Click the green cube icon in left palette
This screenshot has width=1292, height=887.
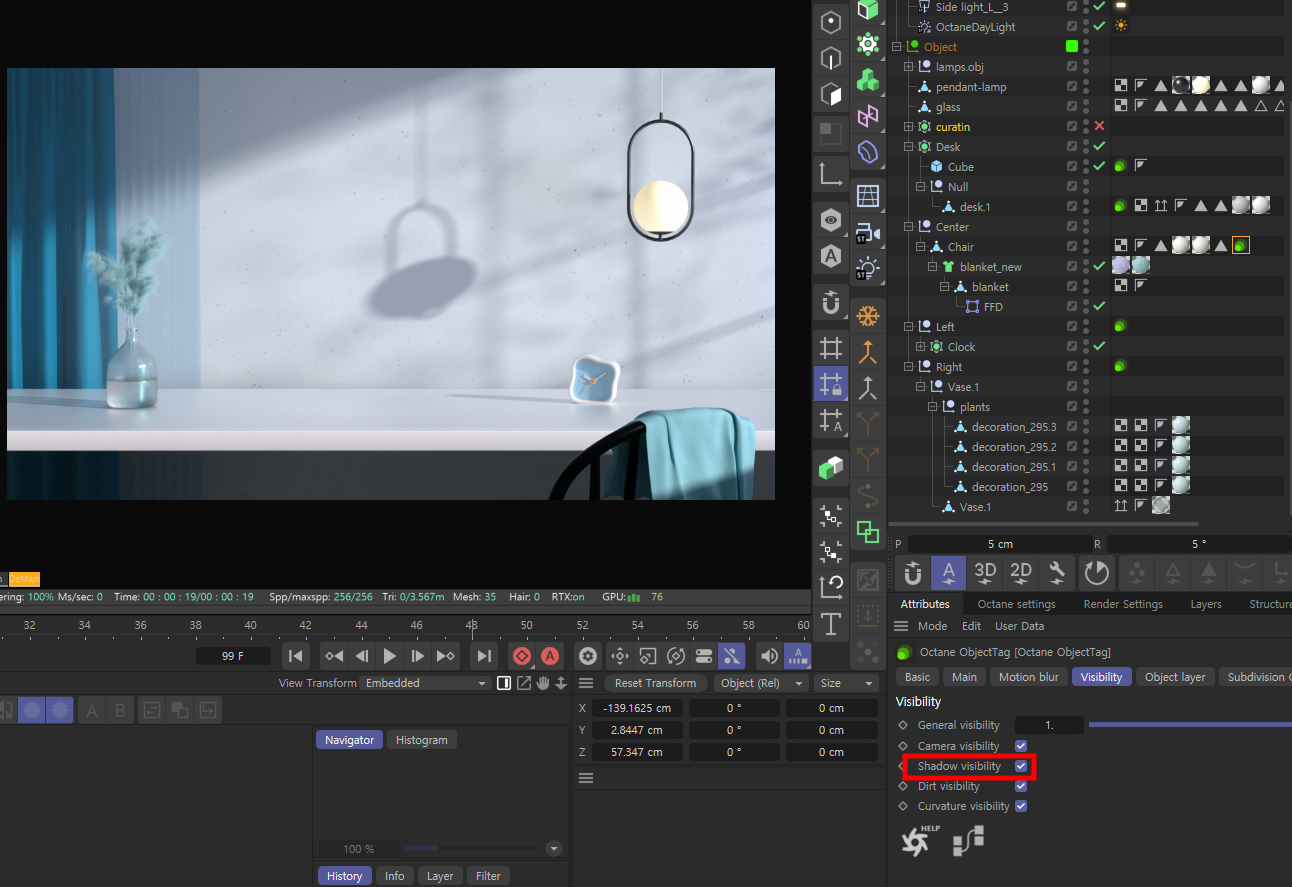(830, 466)
